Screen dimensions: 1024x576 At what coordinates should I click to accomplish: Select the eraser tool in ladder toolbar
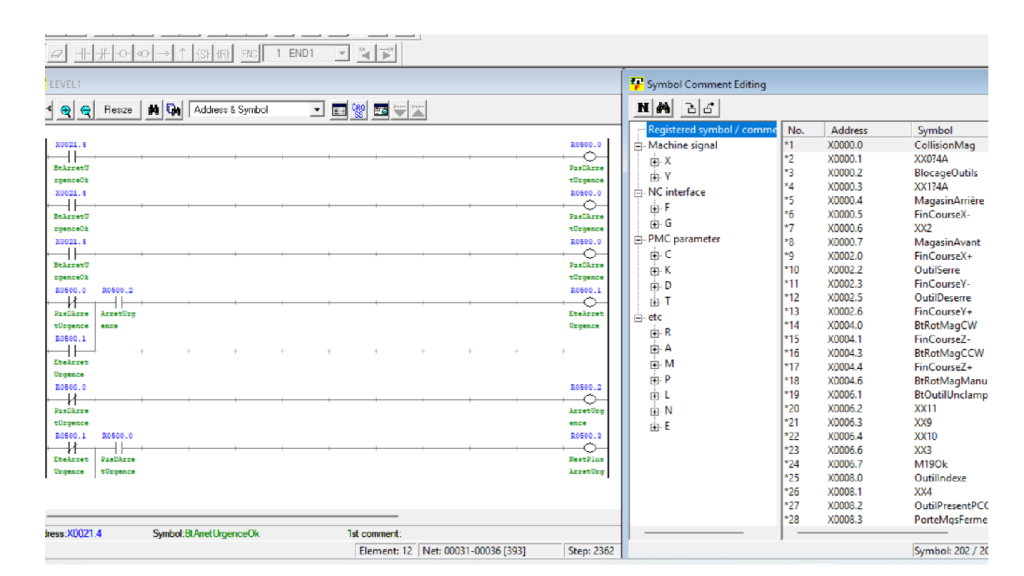point(57,54)
